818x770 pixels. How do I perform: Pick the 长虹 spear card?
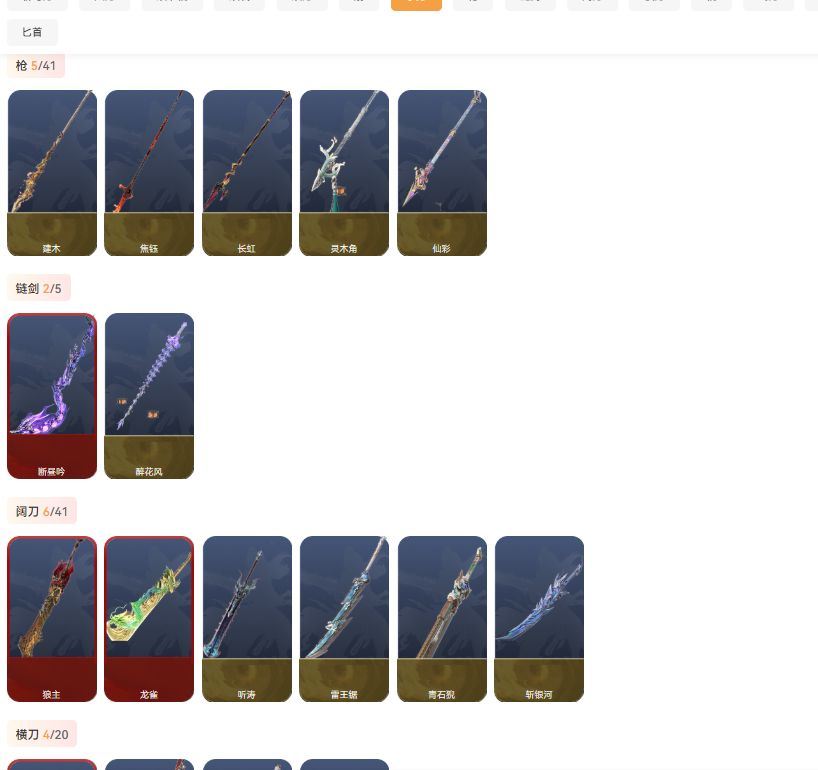[247, 173]
